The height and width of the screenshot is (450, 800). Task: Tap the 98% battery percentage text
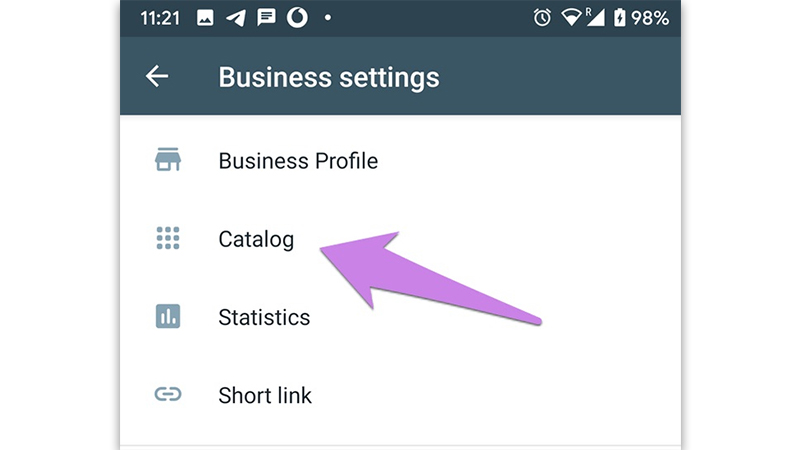(649, 18)
